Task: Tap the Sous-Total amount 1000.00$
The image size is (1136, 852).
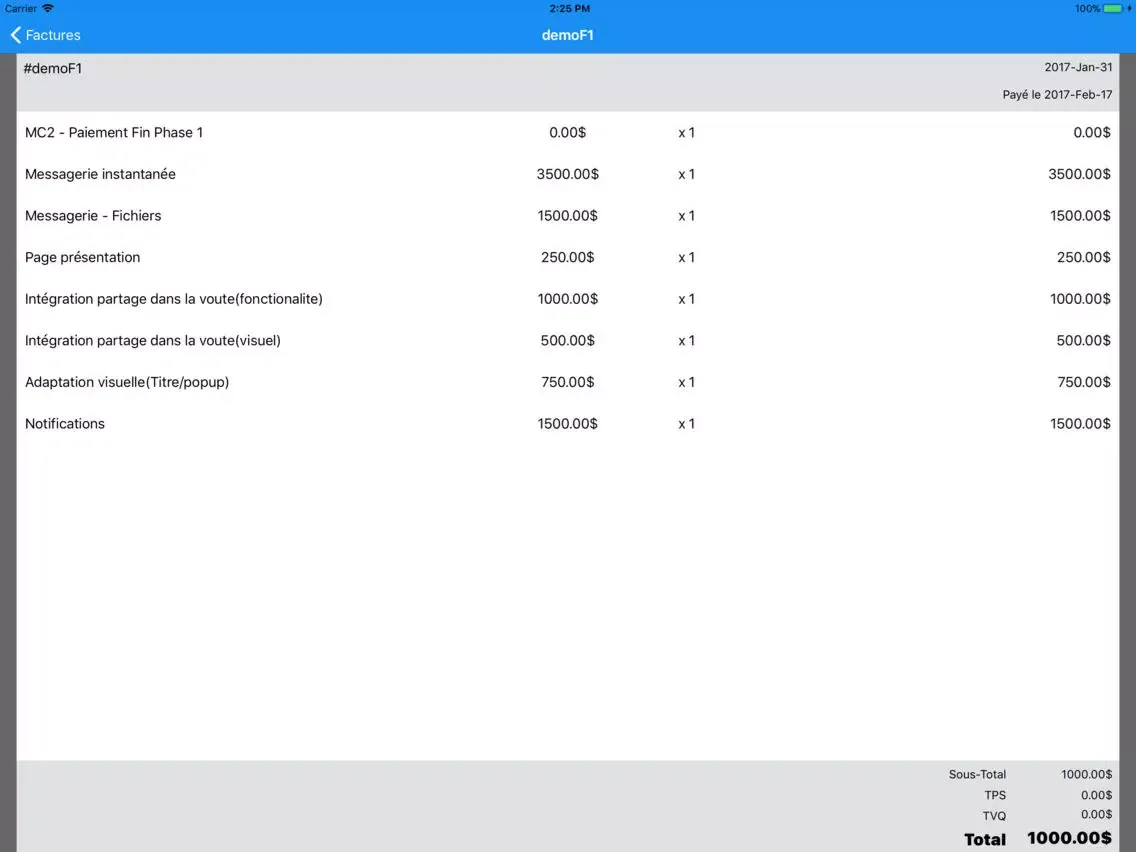Action: coord(1086,774)
